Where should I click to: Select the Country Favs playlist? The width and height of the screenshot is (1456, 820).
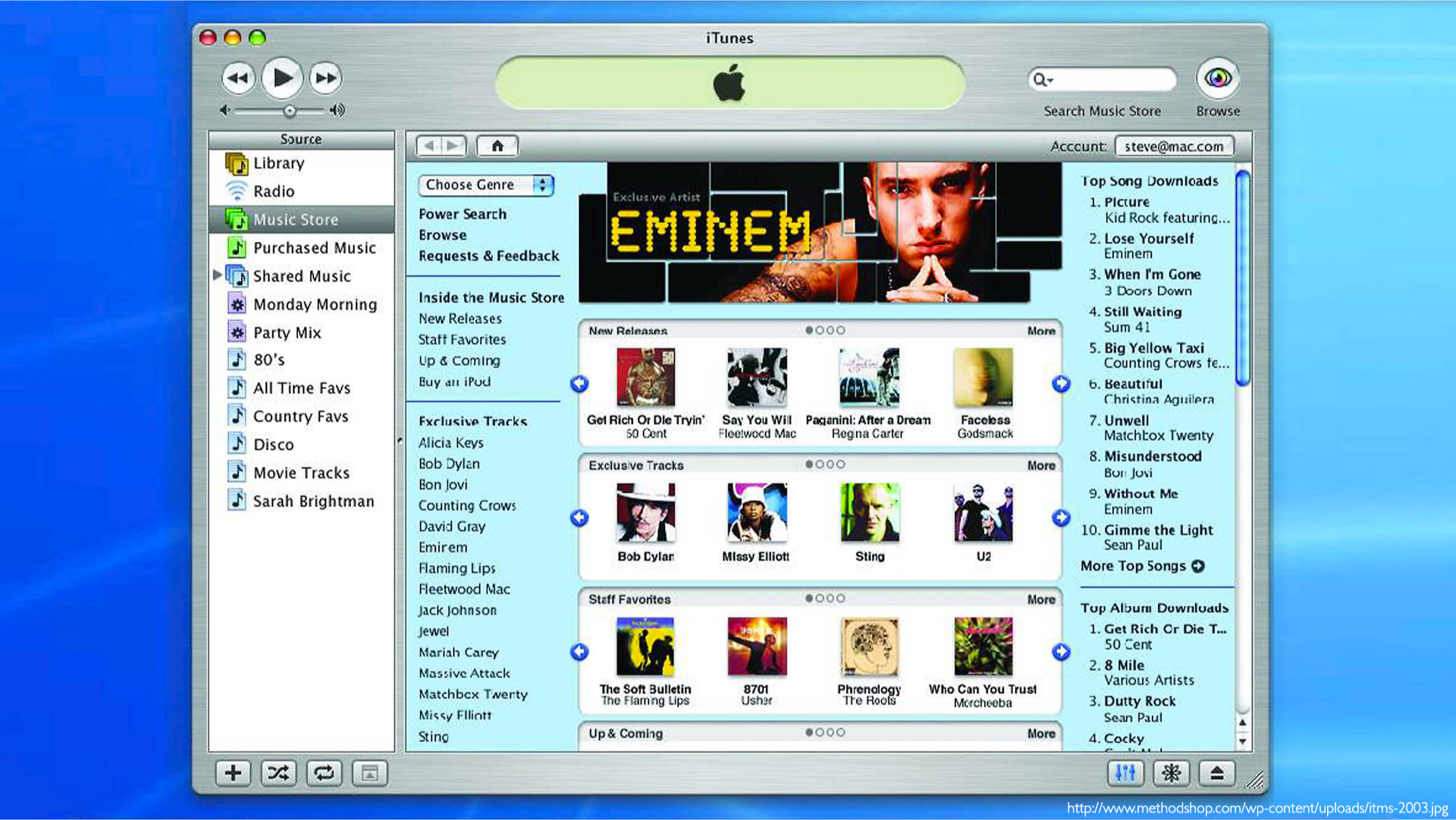point(301,416)
